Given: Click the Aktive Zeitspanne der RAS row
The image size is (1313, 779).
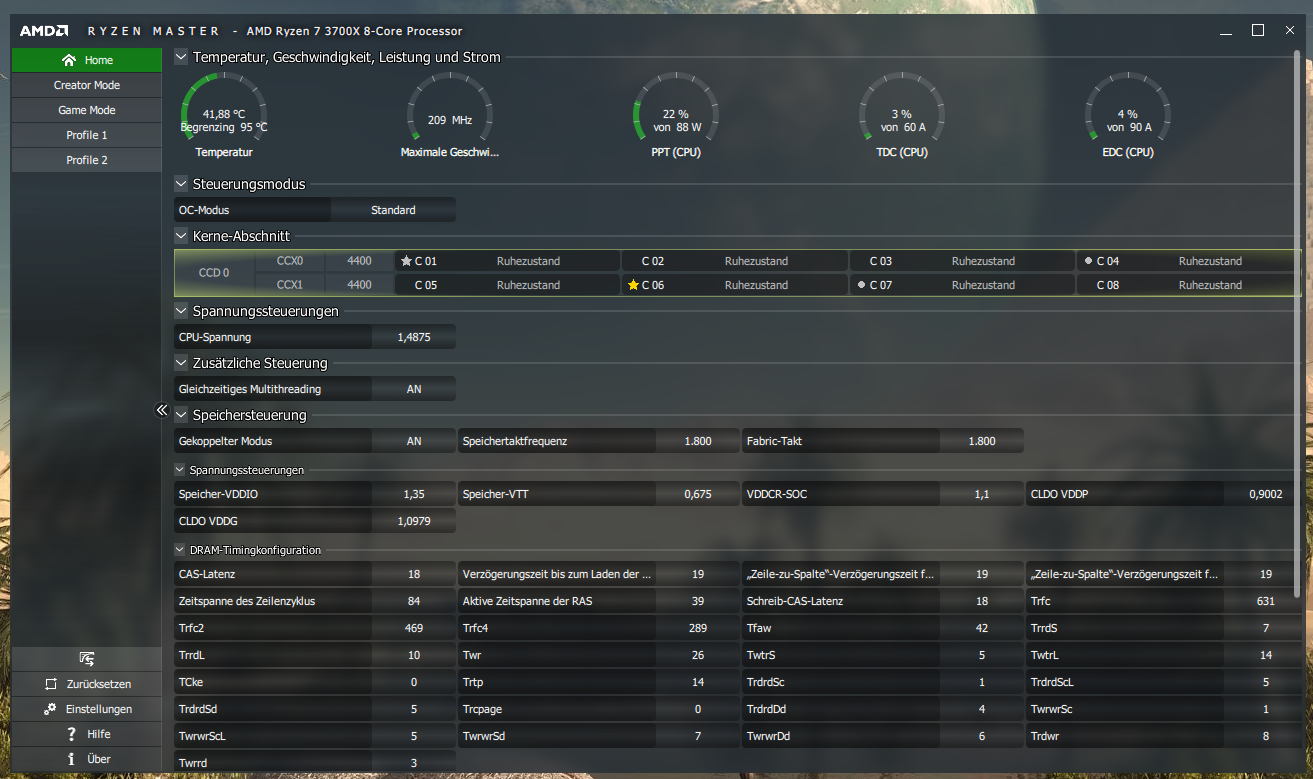Looking at the screenshot, I should (599, 601).
